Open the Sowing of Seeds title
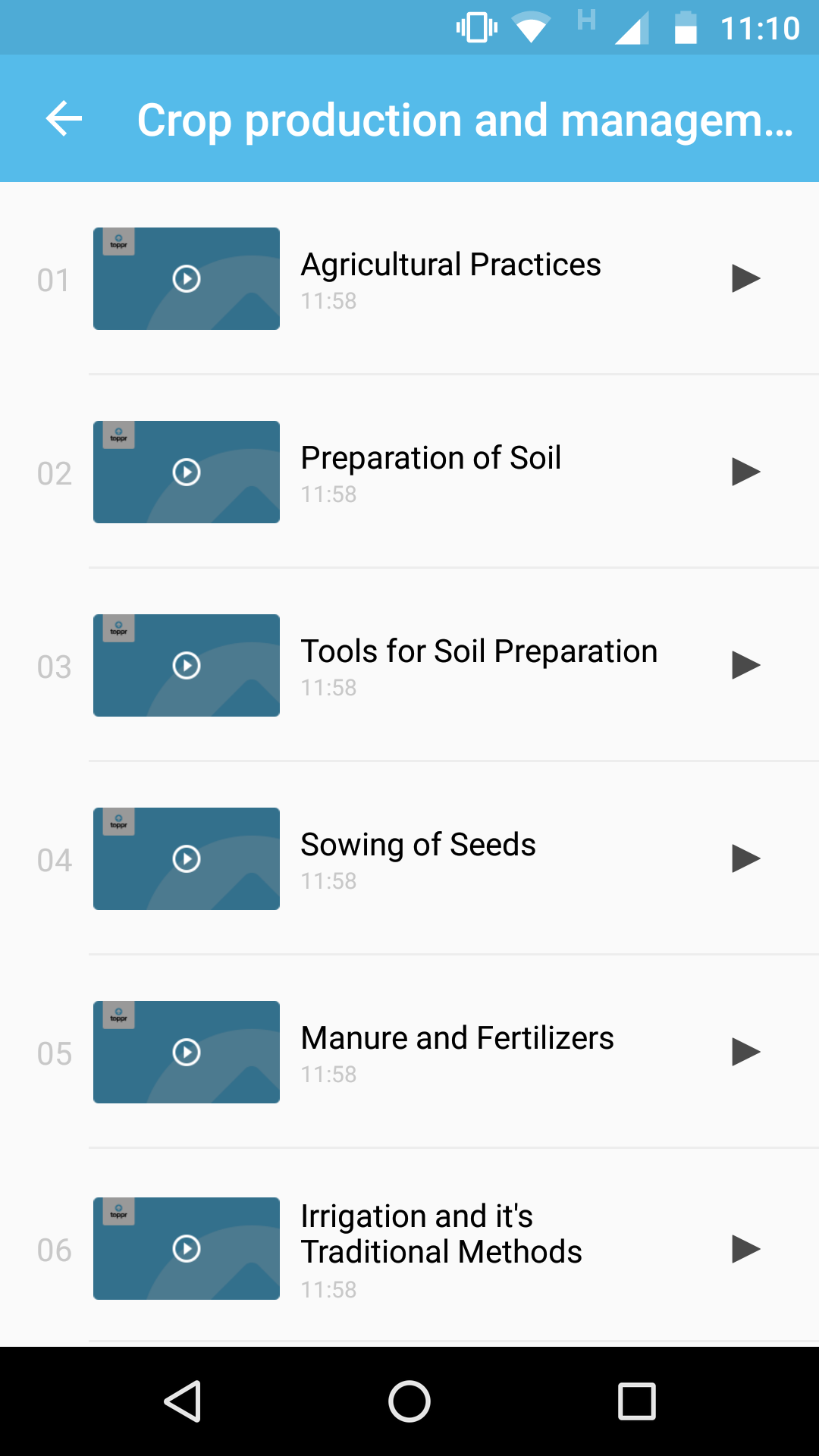This screenshot has width=819, height=1456. tap(418, 845)
